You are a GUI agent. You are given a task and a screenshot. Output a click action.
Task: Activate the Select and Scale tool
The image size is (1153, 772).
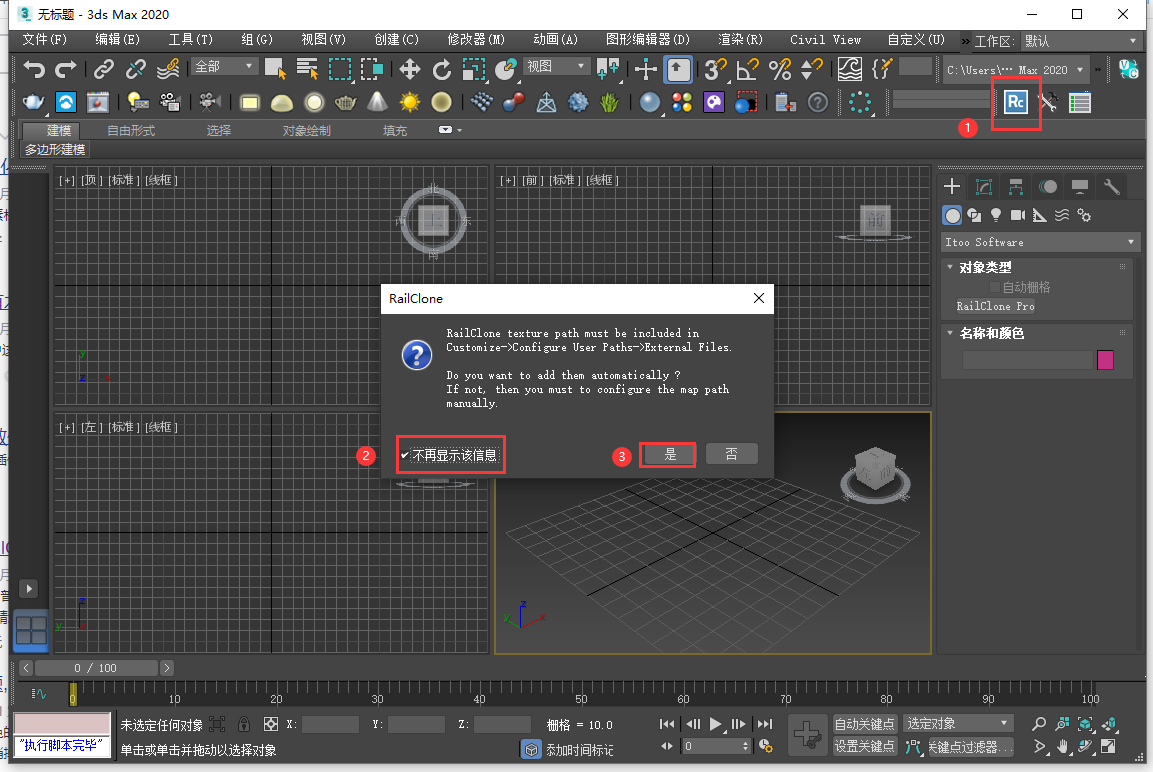click(474, 70)
